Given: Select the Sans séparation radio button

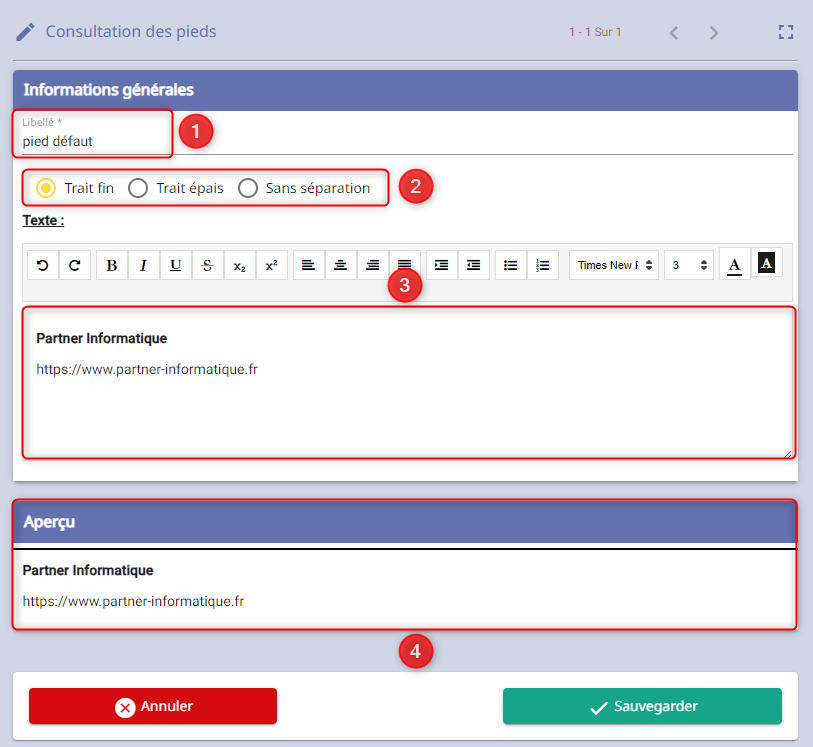Looking at the screenshot, I should pos(248,188).
